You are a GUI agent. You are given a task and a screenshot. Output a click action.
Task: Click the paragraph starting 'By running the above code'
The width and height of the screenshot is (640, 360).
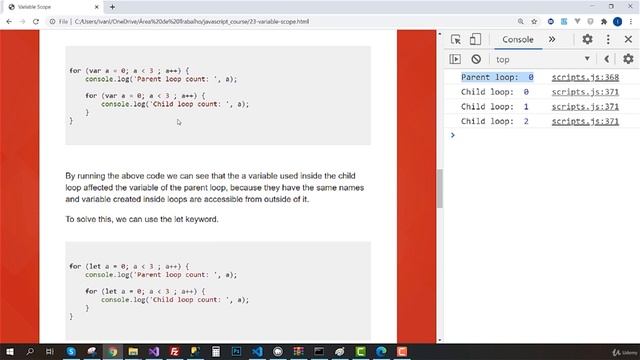[x=215, y=188]
